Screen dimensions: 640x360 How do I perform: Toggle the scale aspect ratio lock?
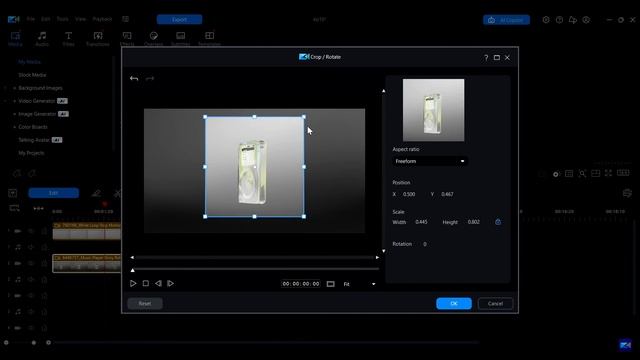498,222
